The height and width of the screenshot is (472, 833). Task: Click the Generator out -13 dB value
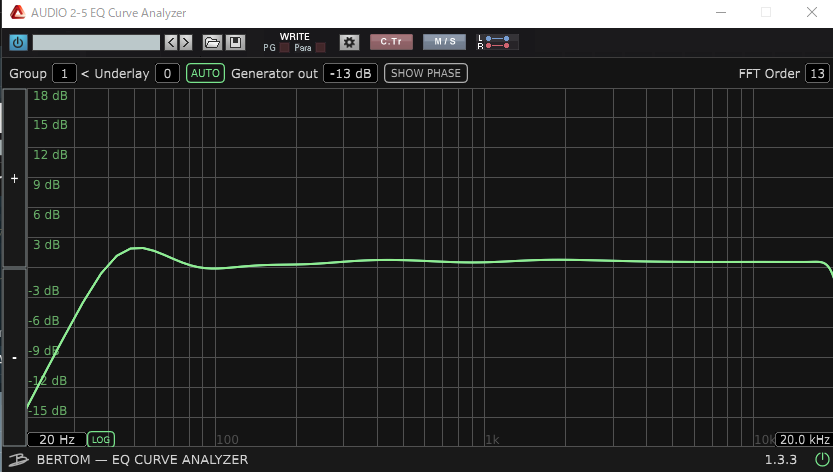pyautogui.click(x=350, y=73)
